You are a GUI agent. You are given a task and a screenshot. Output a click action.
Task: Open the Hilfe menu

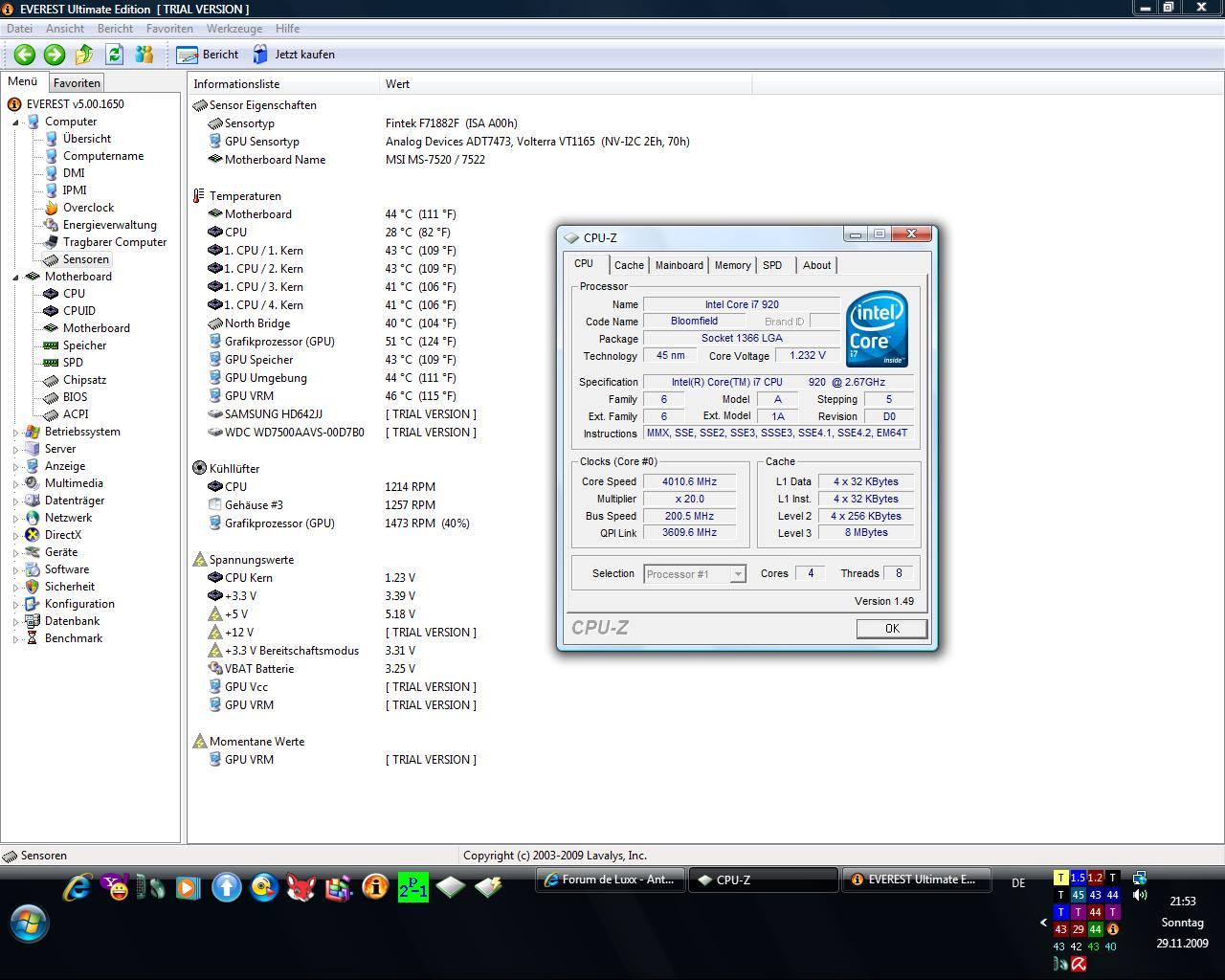[x=287, y=29]
